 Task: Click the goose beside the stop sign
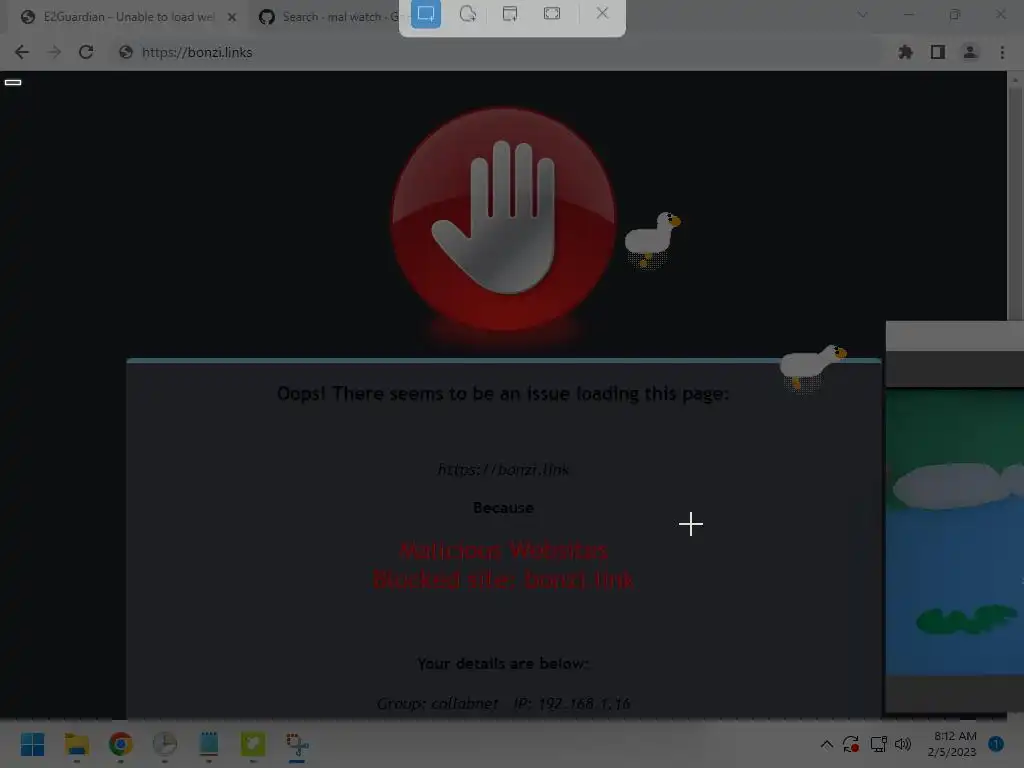point(652,239)
